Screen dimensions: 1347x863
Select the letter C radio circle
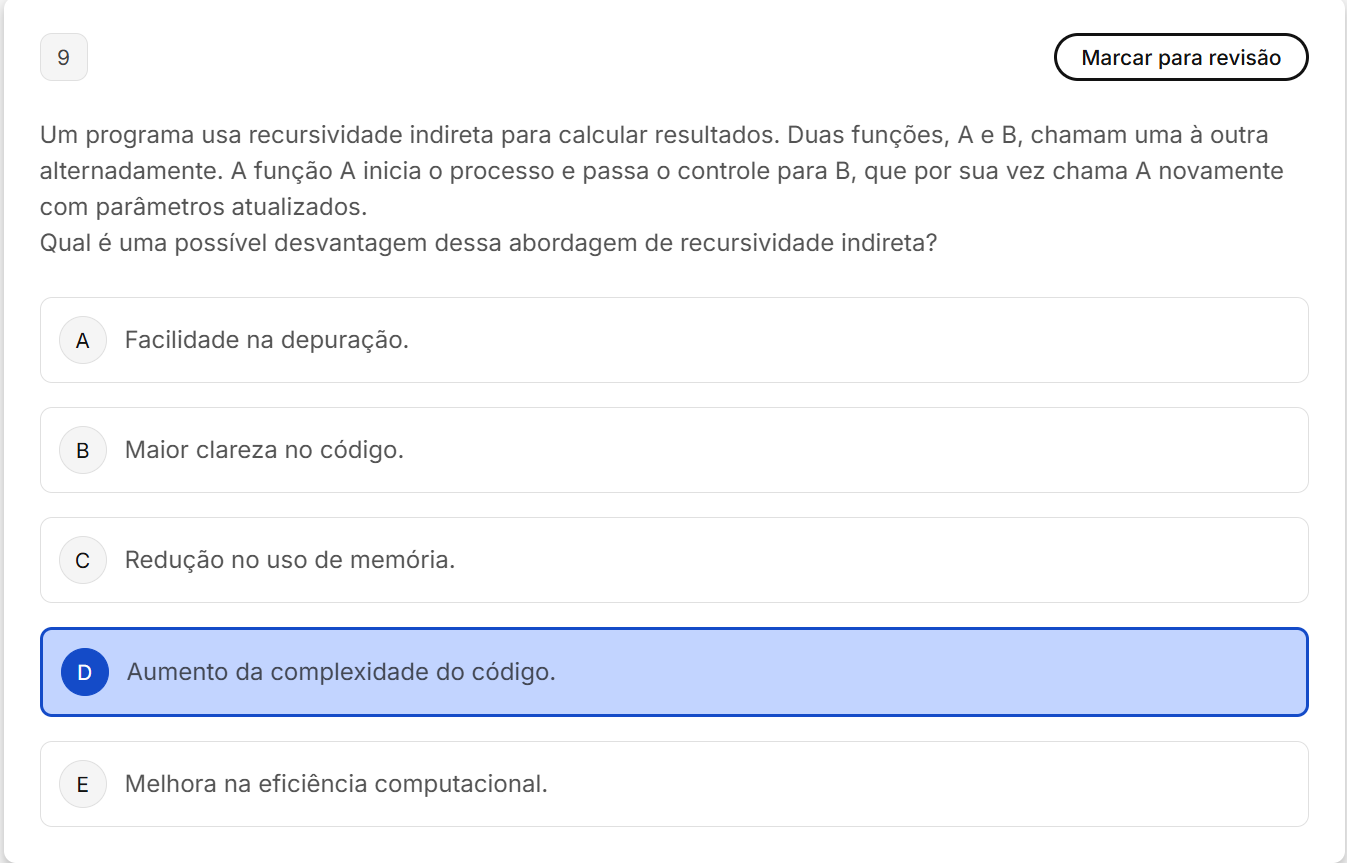click(x=83, y=560)
